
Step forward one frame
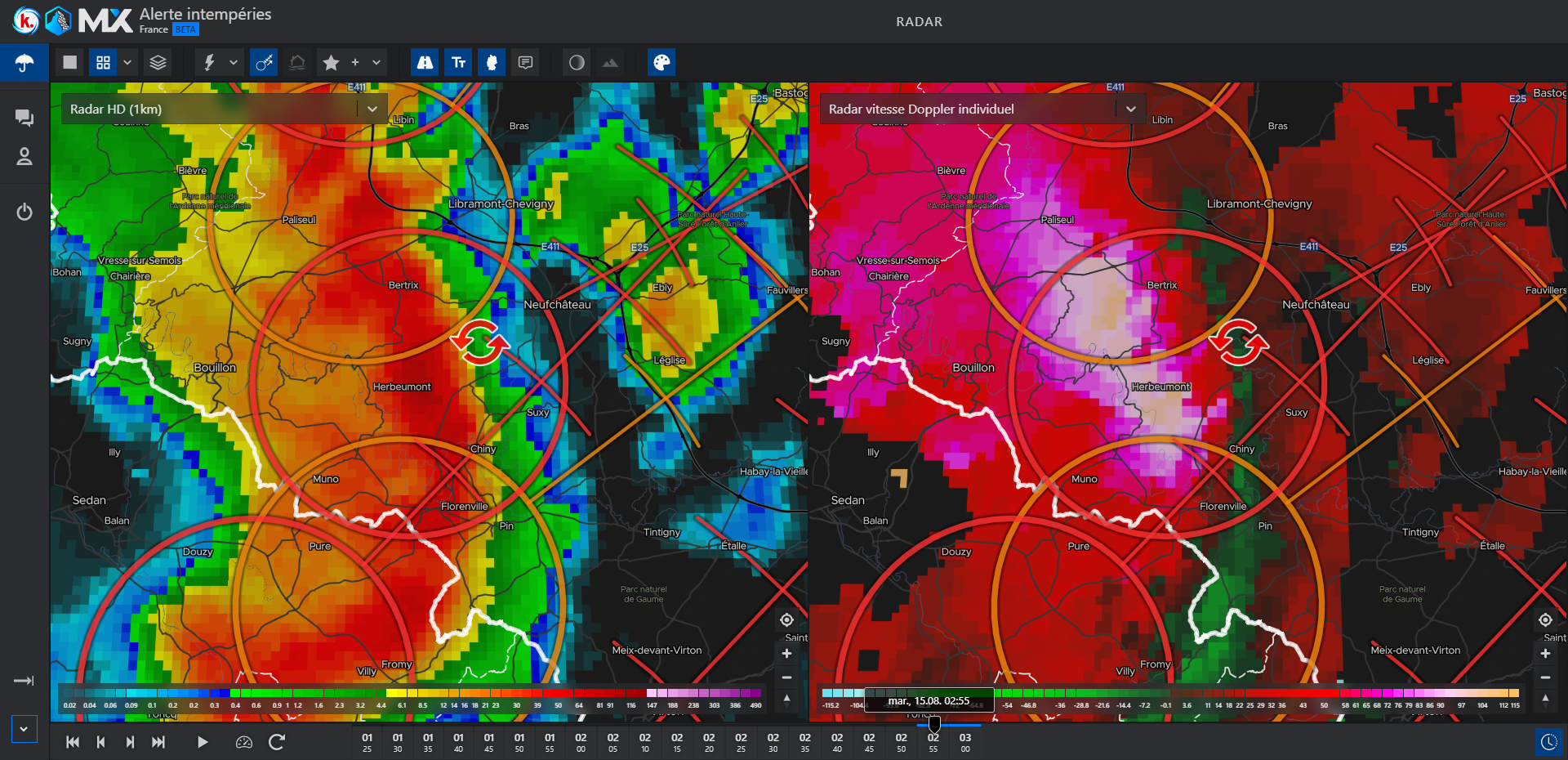coord(130,742)
